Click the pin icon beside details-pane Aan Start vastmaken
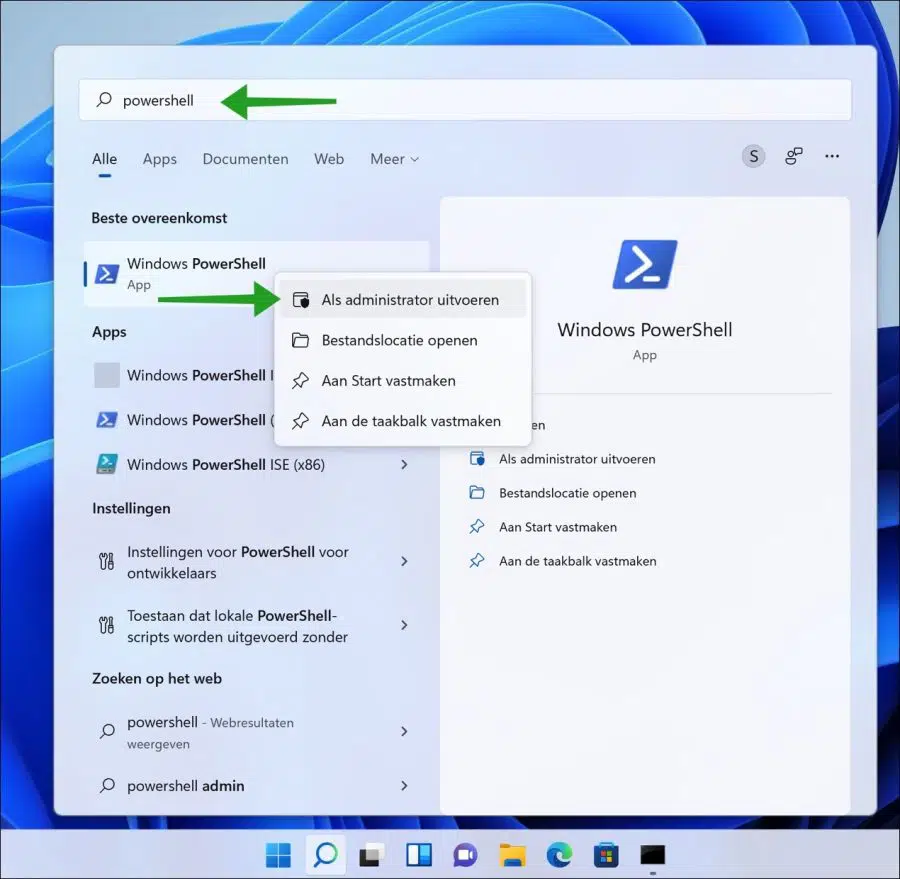This screenshot has height=879, width=900. [477, 526]
